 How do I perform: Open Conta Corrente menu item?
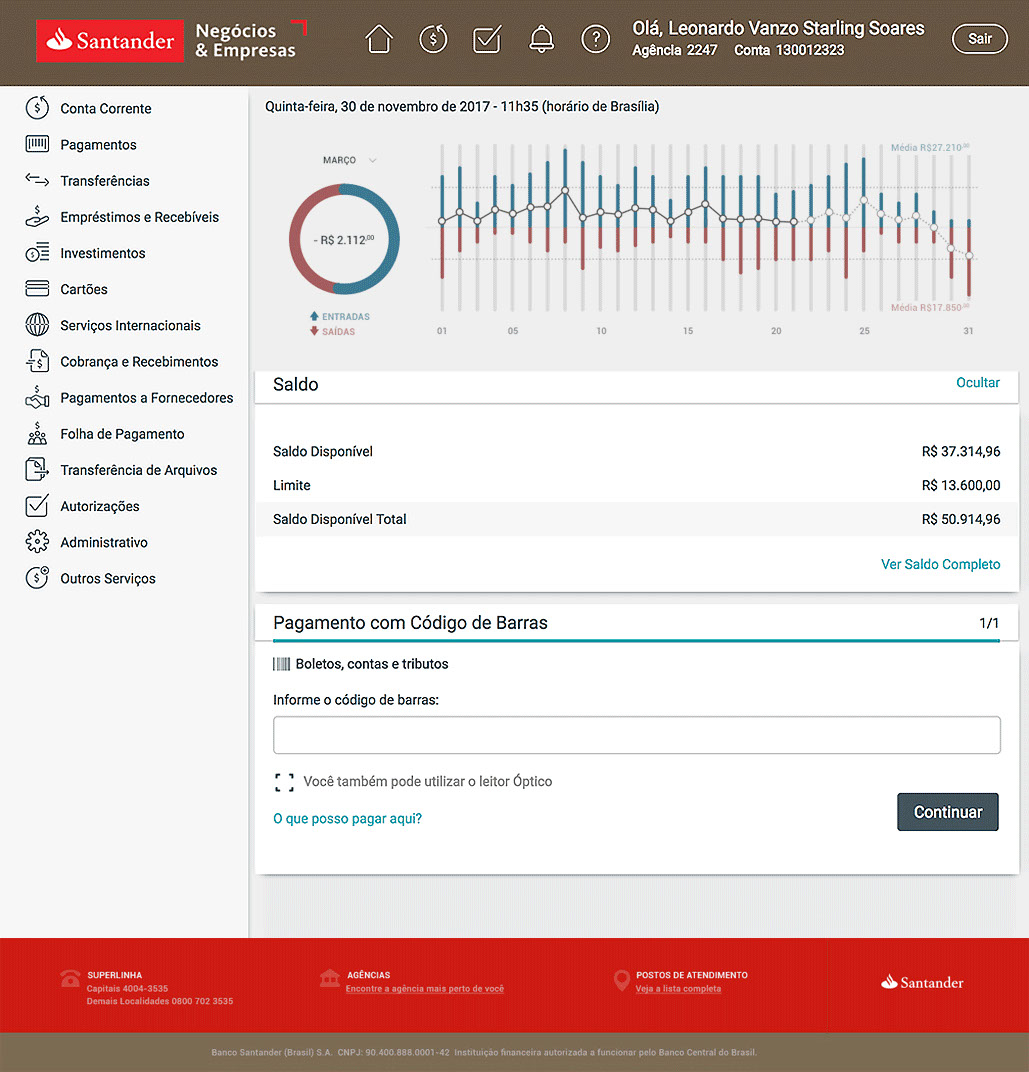point(105,109)
